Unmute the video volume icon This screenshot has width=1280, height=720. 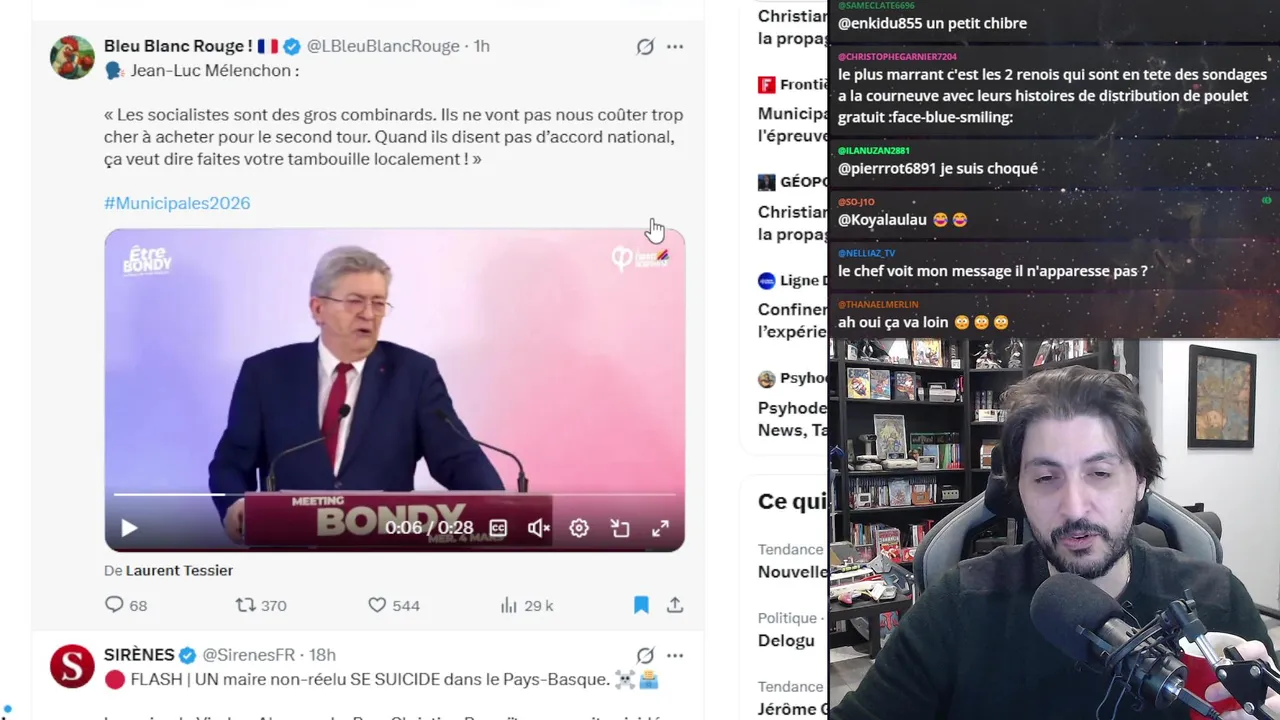pos(539,528)
